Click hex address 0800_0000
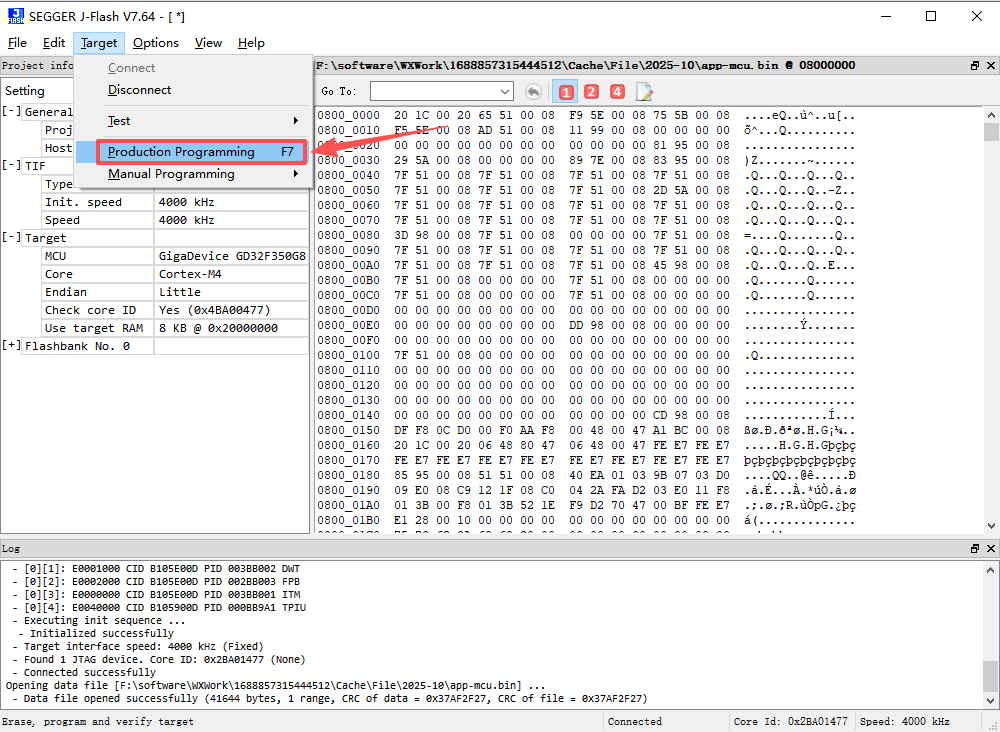This screenshot has width=1000, height=732. click(348, 115)
